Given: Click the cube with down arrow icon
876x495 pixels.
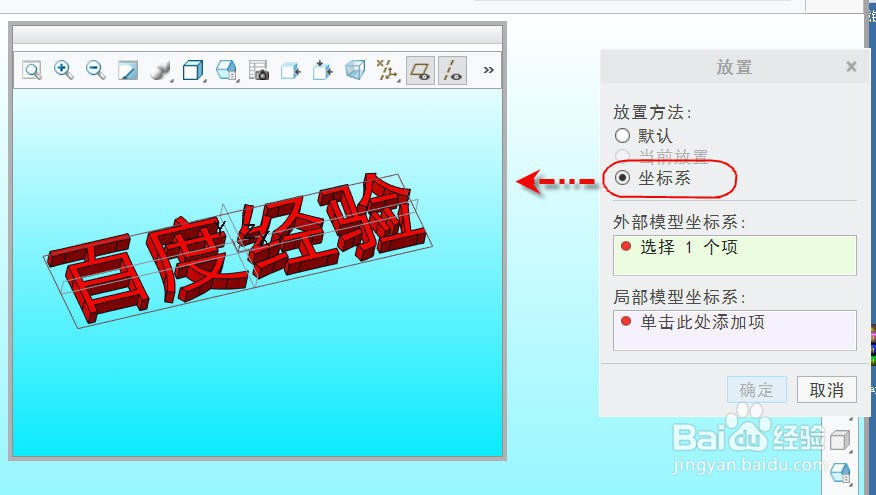Looking at the screenshot, I should click(322, 70).
